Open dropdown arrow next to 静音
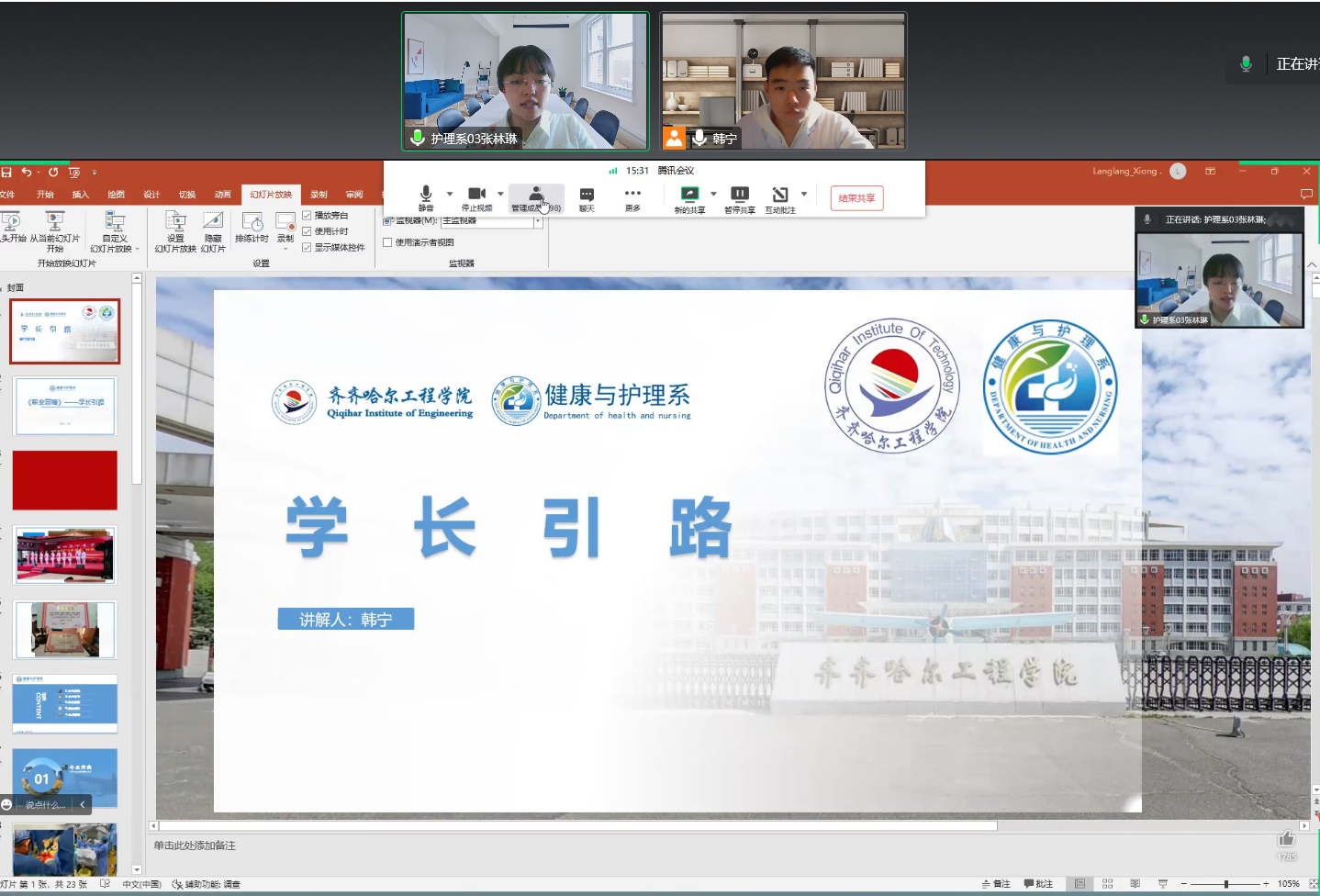Viewport: 1320px width, 896px height. (x=450, y=194)
